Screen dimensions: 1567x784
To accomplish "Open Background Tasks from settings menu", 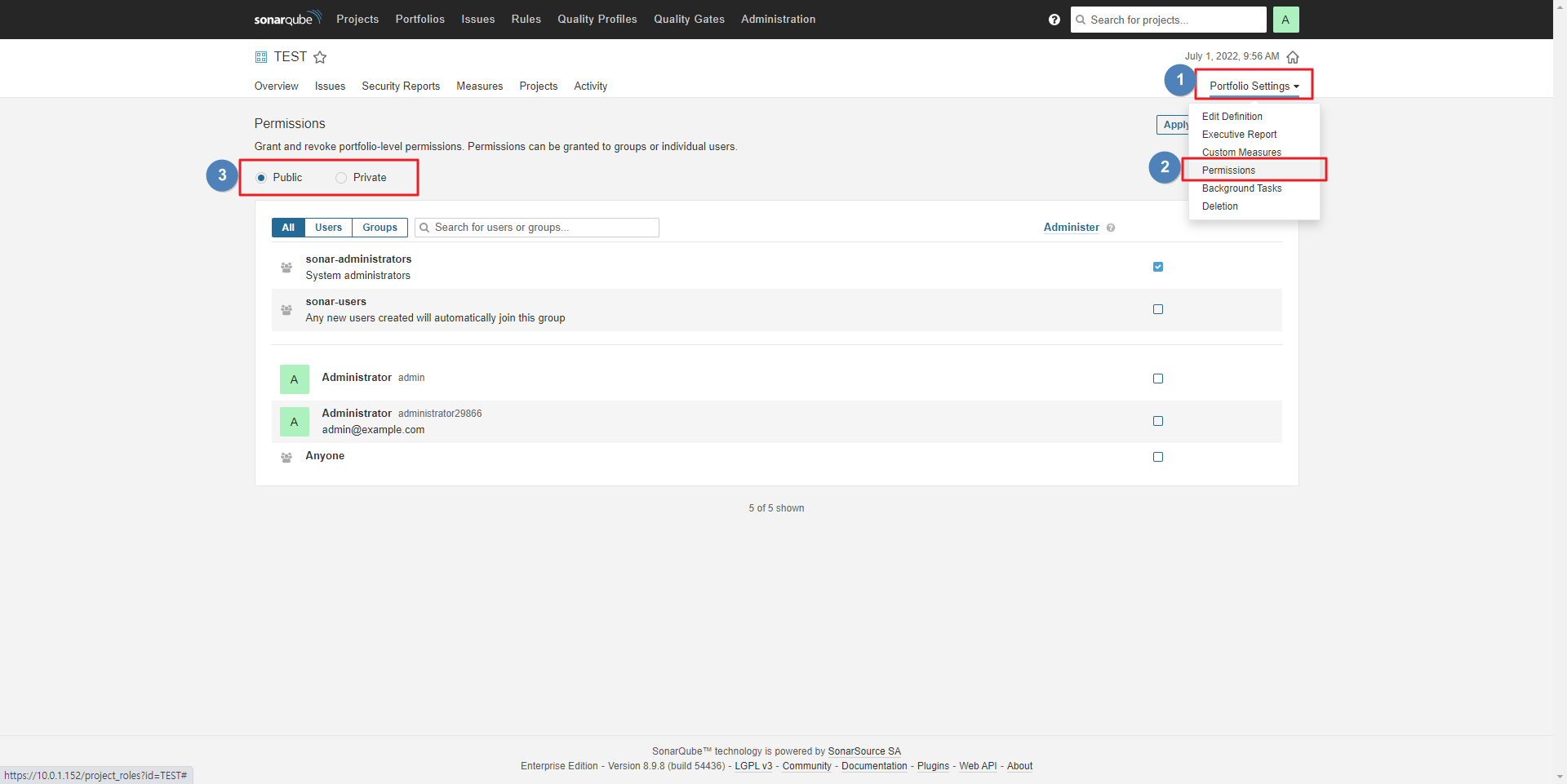I will (x=1241, y=188).
